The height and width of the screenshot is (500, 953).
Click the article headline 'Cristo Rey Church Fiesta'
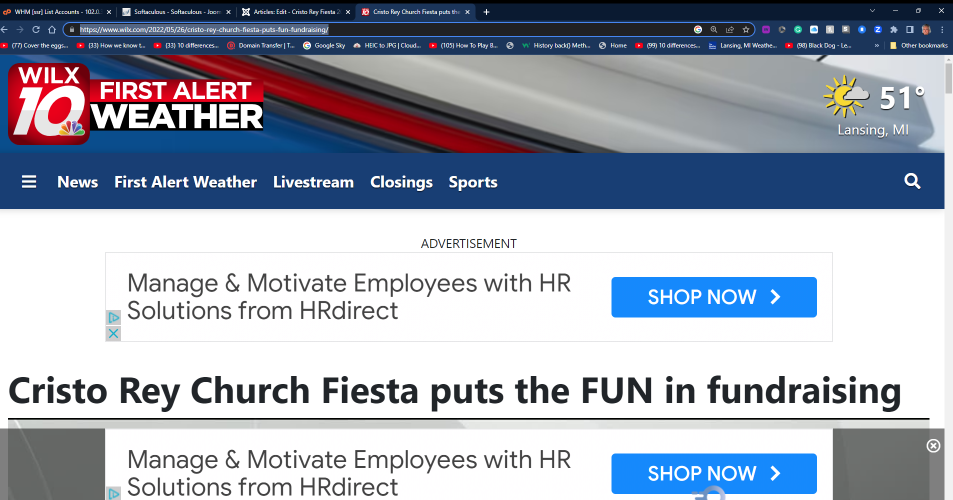pos(454,391)
